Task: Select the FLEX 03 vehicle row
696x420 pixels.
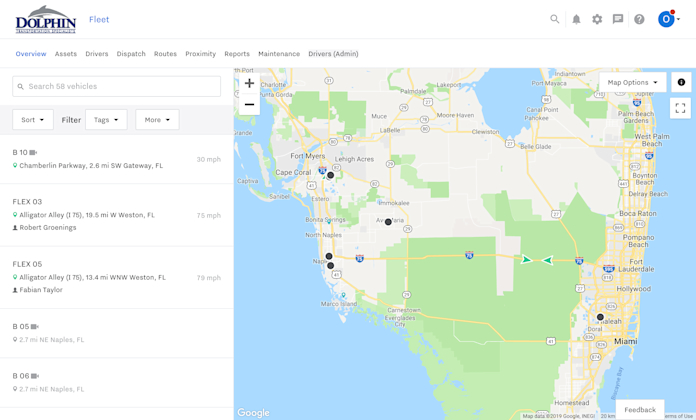Action: point(117,215)
